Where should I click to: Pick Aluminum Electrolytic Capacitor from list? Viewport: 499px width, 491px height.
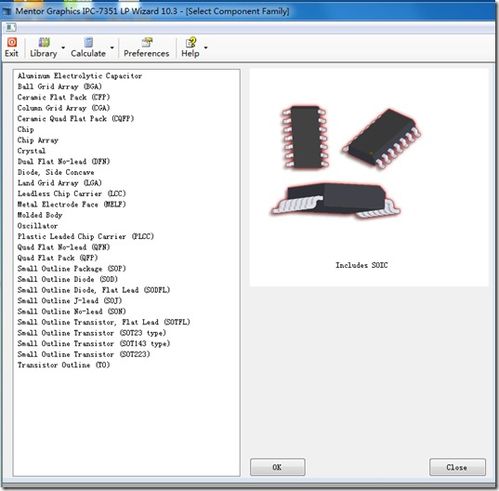coord(80,76)
